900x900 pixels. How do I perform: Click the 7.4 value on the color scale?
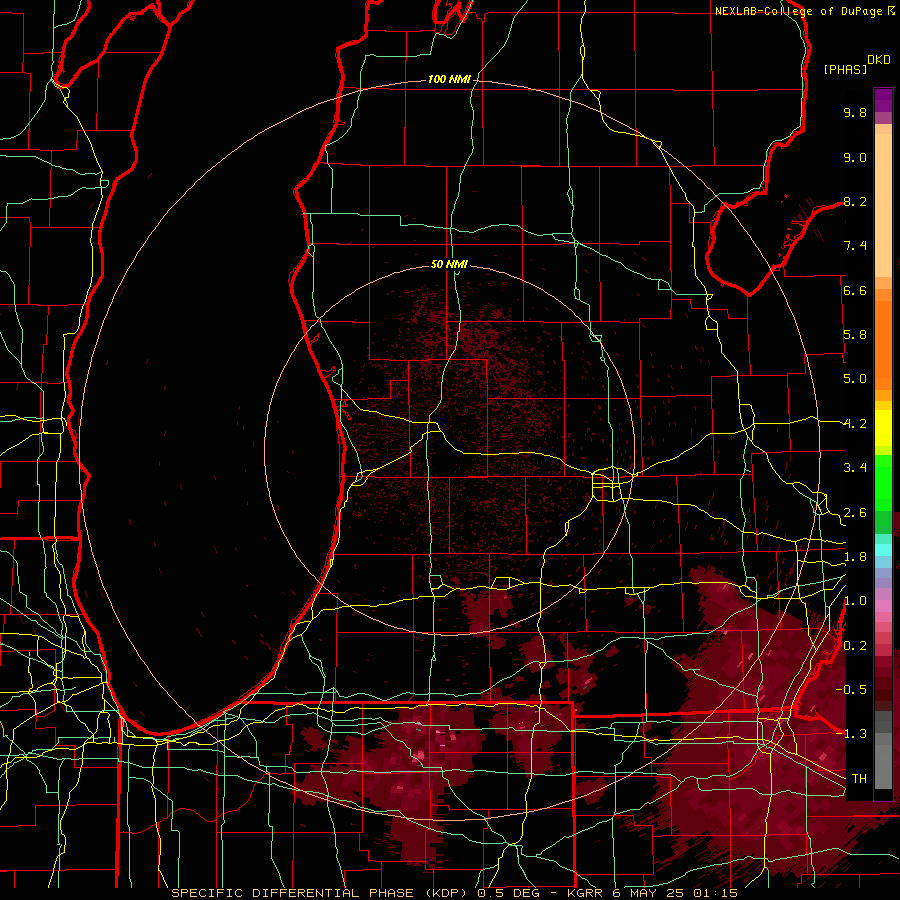coord(855,246)
